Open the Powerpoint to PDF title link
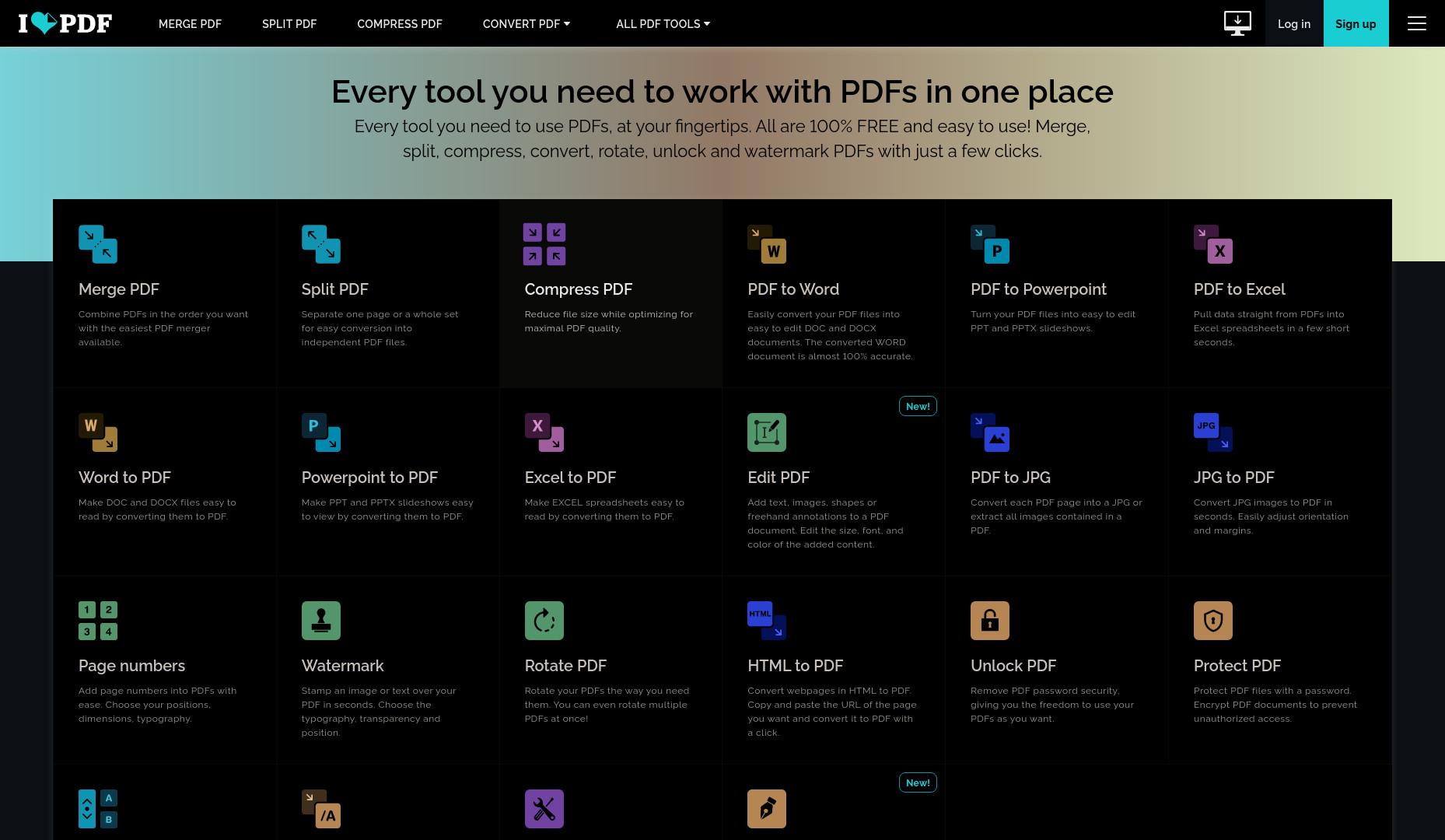 pyautogui.click(x=369, y=478)
